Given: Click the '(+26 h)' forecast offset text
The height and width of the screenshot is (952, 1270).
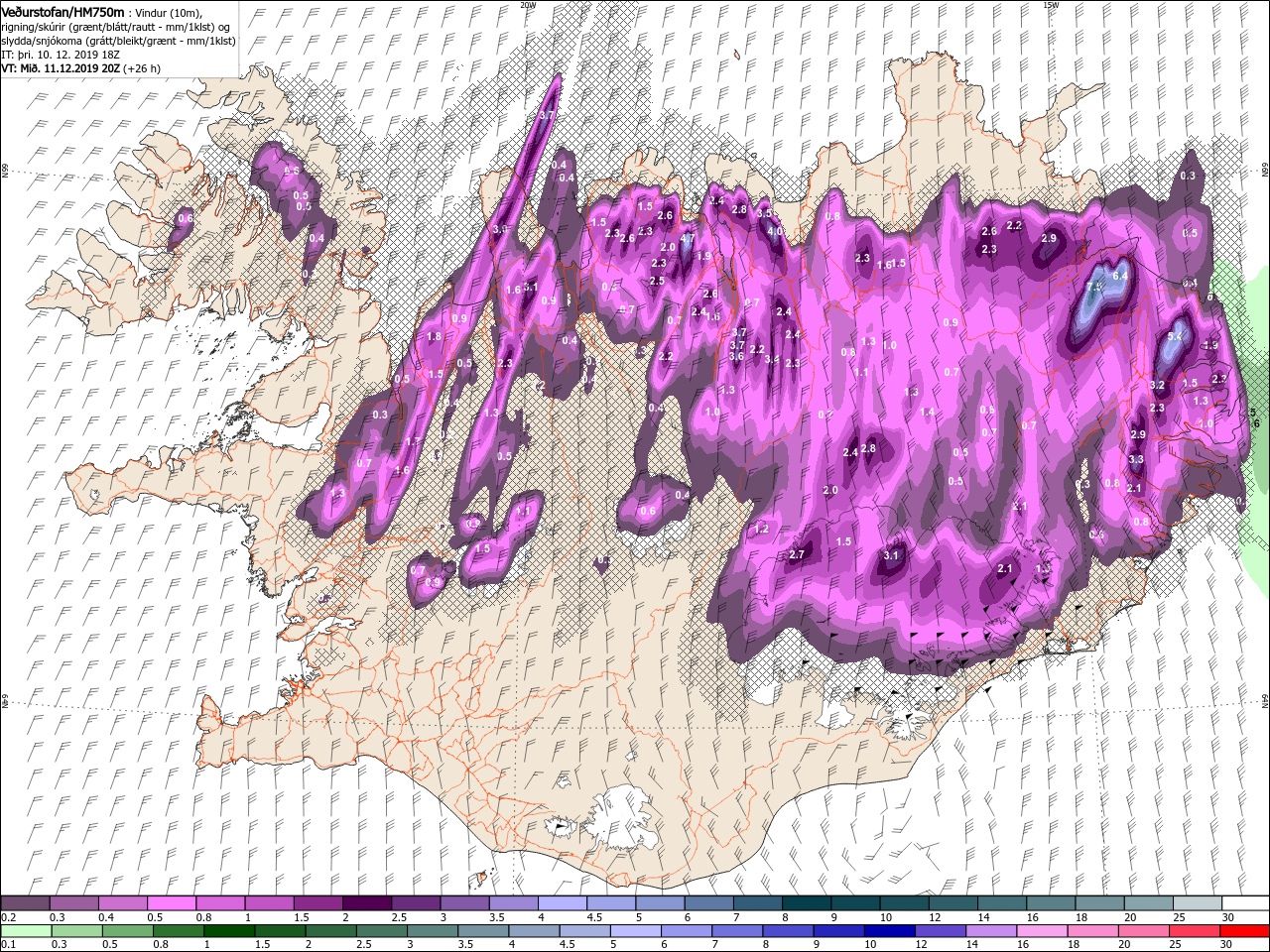Looking at the screenshot, I should [x=143, y=68].
